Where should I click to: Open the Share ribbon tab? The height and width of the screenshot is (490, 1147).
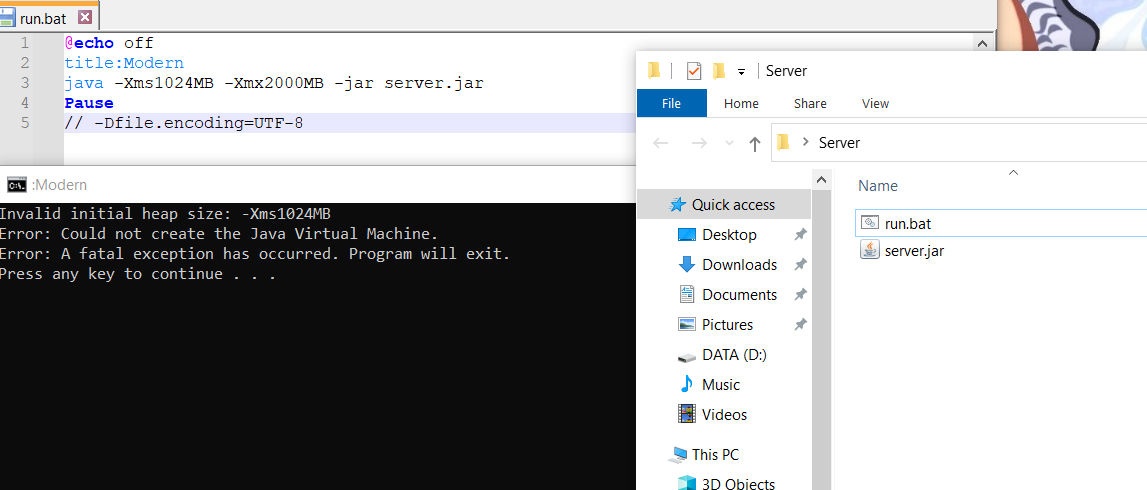point(810,103)
